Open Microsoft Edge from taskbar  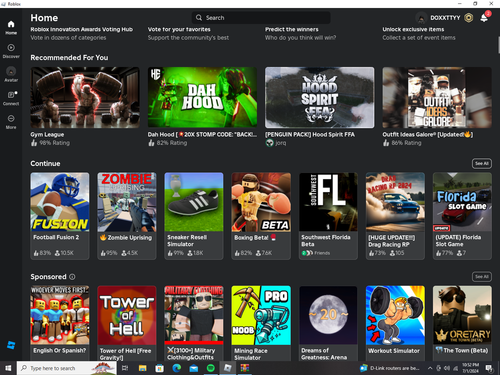[x=176, y=368]
